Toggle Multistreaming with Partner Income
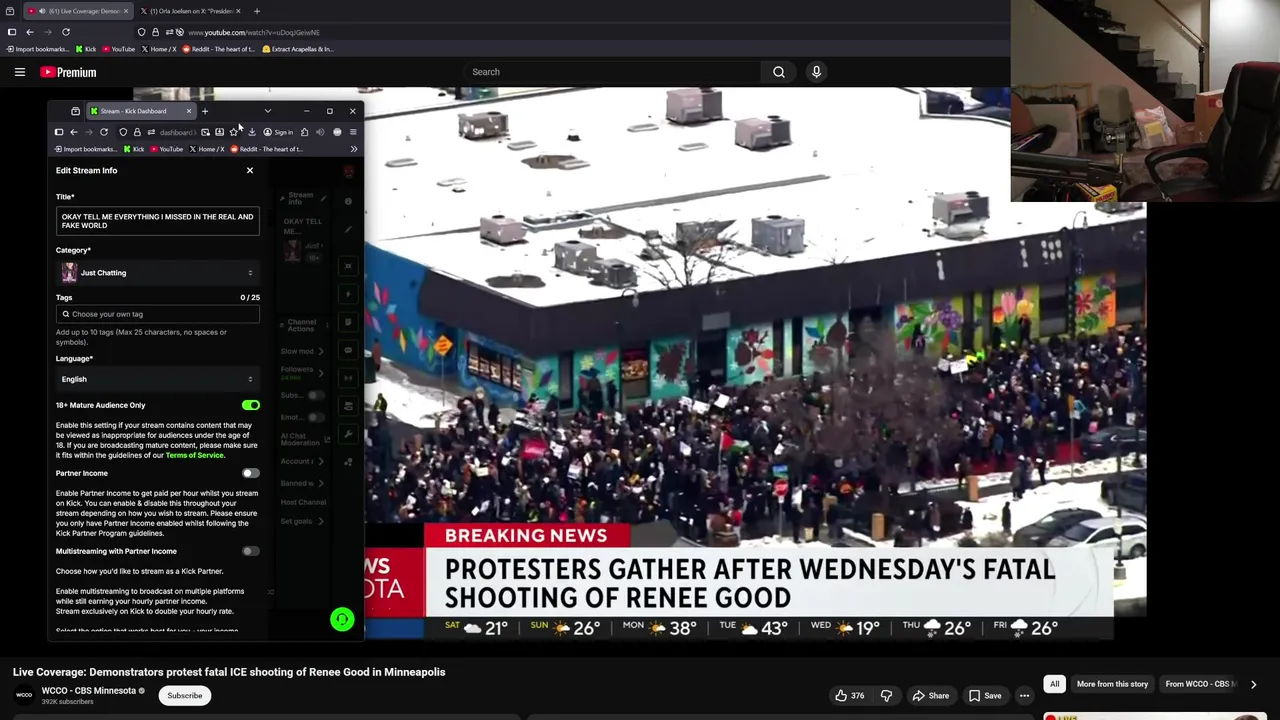The width and height of the screenshot is (1280, 720). pyautogui.click(x=250, y=551)
